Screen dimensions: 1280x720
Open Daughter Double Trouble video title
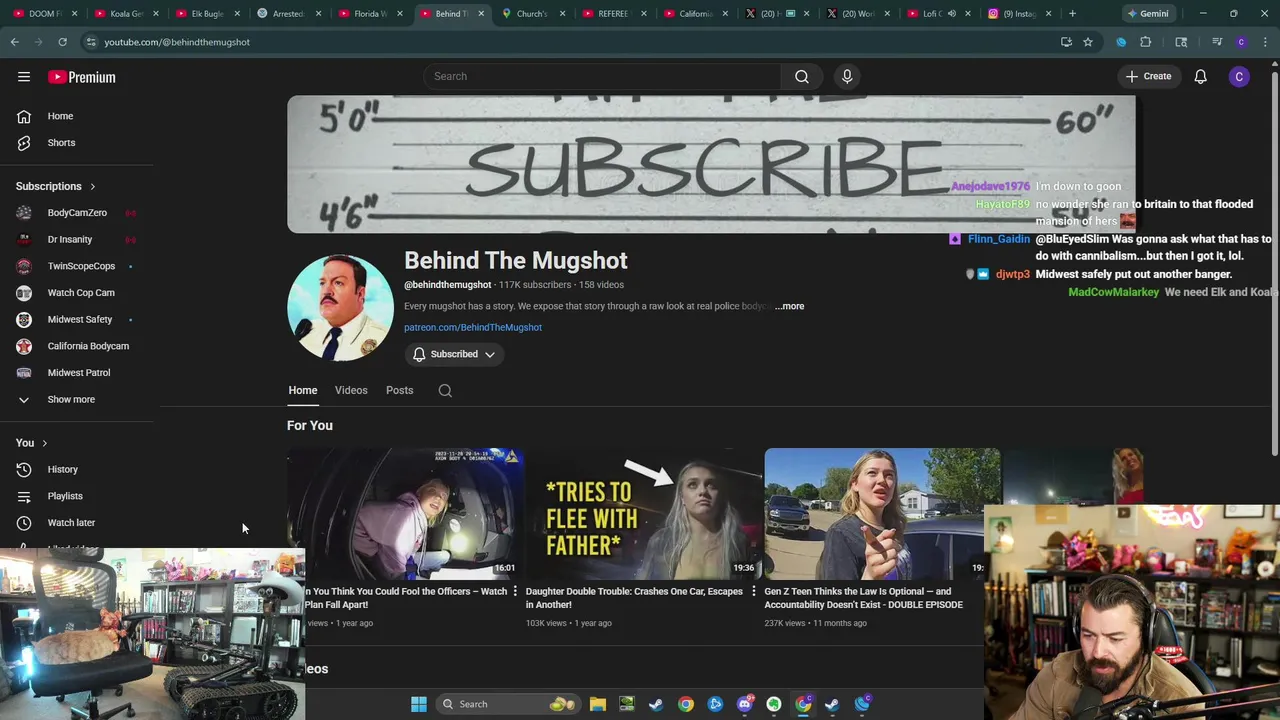pos(634,598)
